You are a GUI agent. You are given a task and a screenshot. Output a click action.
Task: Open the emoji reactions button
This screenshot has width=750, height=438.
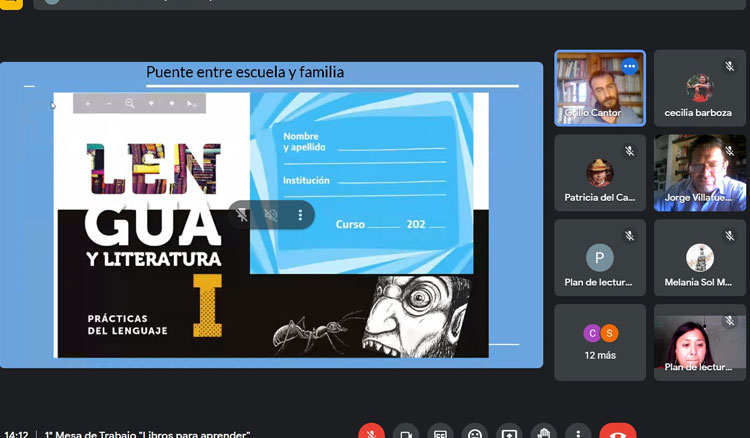474,432
